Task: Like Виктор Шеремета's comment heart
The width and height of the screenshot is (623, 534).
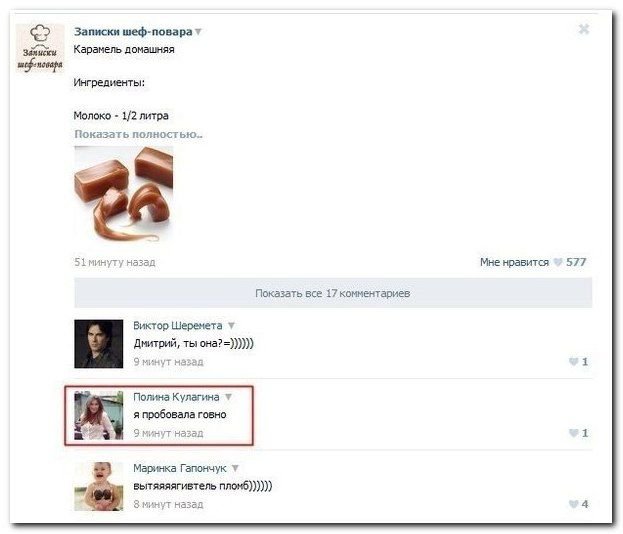Action: (573, 362)
